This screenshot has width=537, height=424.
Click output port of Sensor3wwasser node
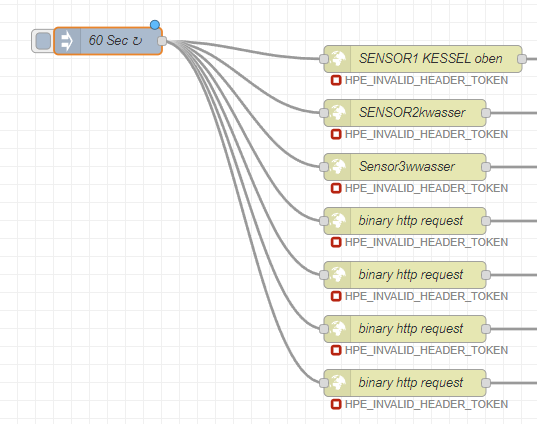(486, 167)
